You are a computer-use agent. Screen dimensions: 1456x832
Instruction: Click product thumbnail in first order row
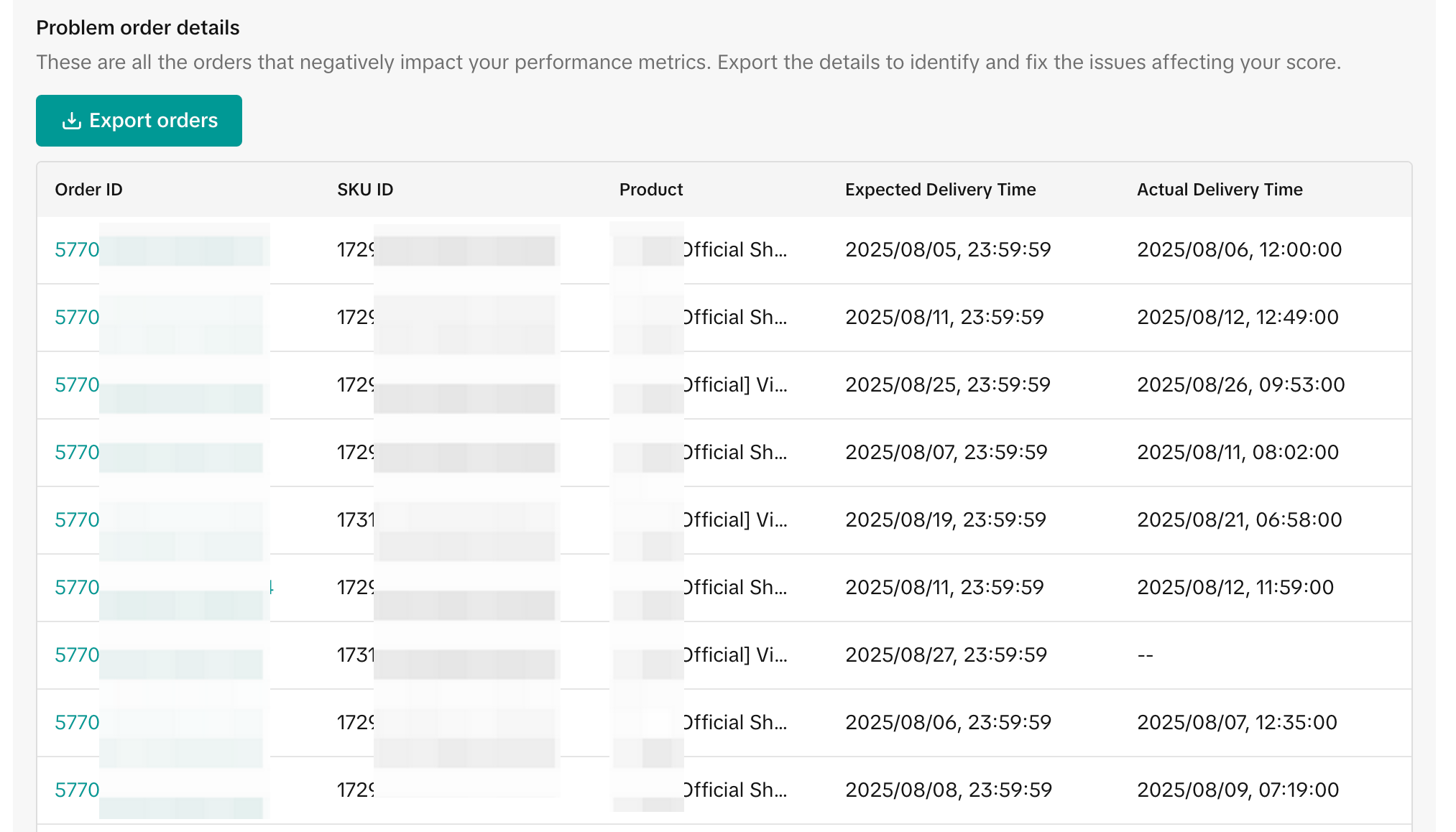pos(647,250)
